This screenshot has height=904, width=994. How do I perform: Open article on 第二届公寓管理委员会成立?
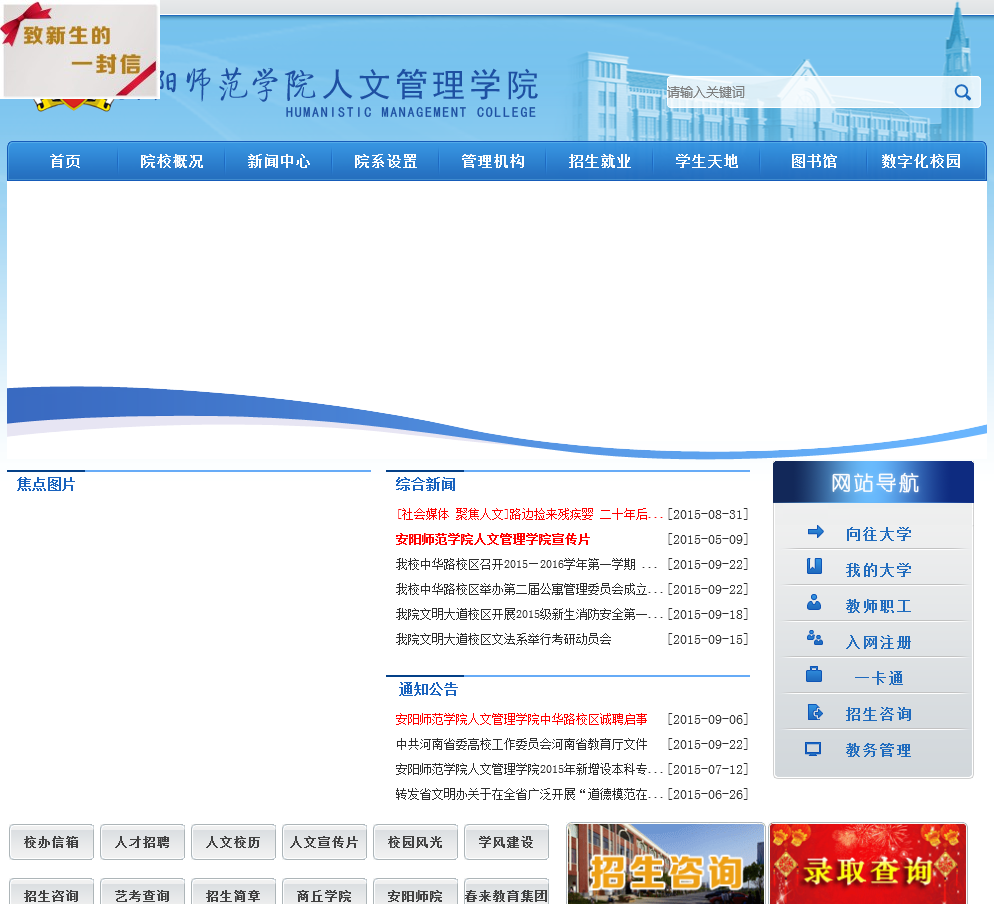click(x=529, y=590)
